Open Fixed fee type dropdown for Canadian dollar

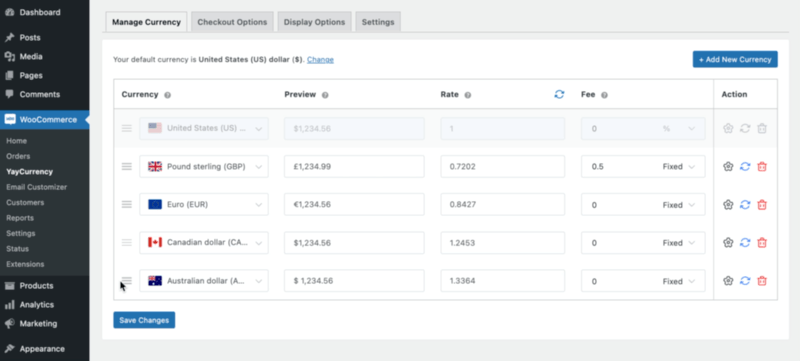point(679,243)
